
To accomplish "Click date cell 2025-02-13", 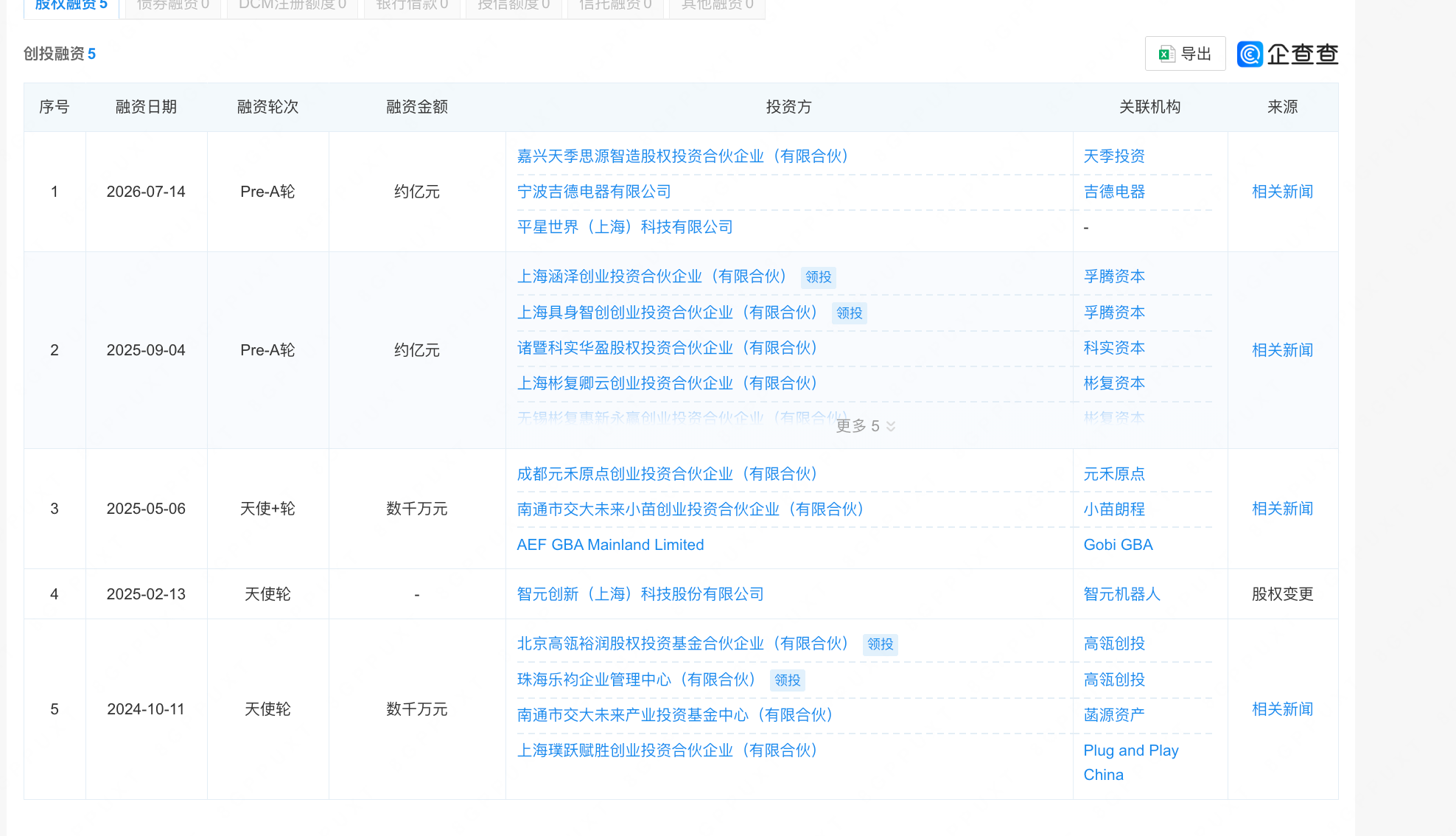I will pos(146,594).
